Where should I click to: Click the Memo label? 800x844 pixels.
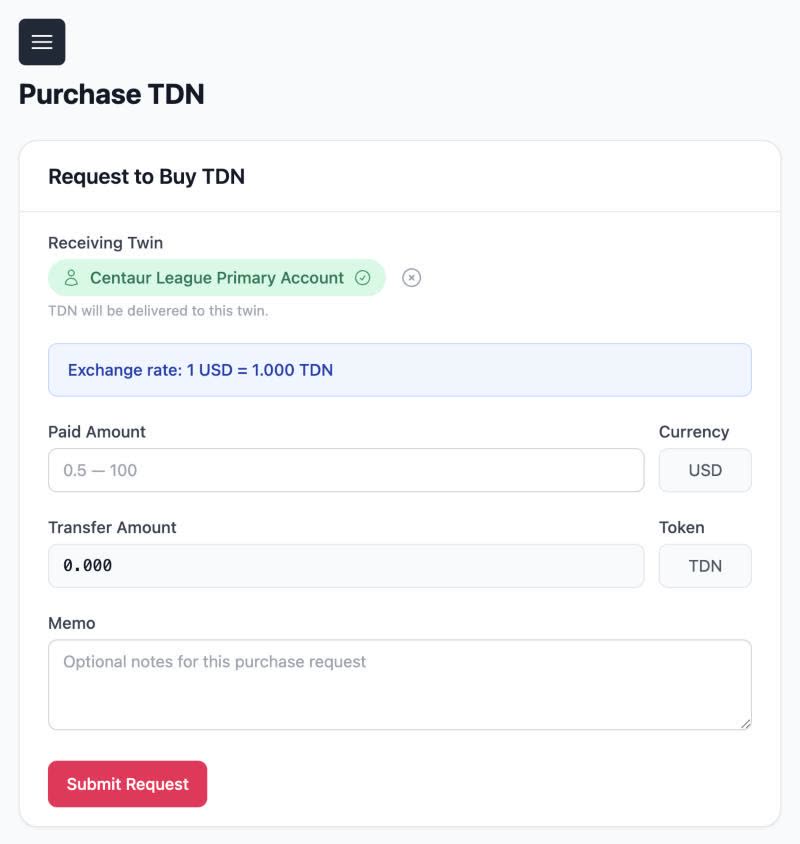tap(72, 623)
